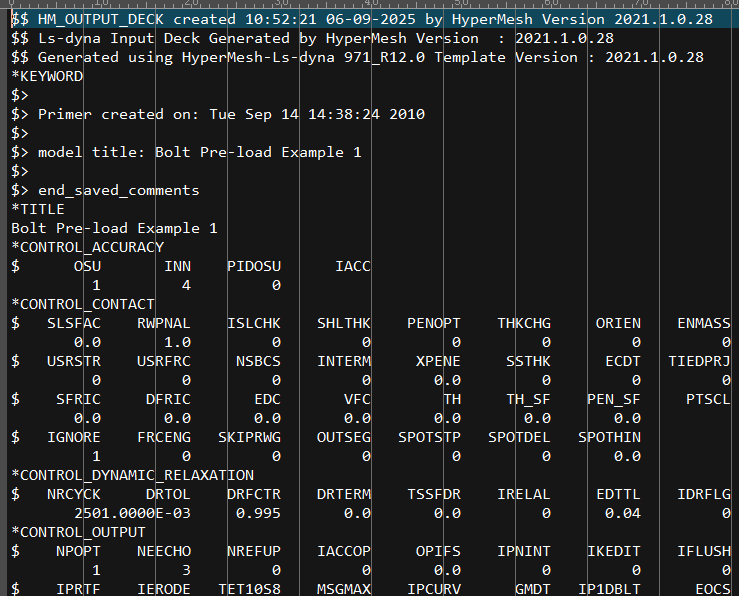Click the SHLTHK column header

point(344,323)
